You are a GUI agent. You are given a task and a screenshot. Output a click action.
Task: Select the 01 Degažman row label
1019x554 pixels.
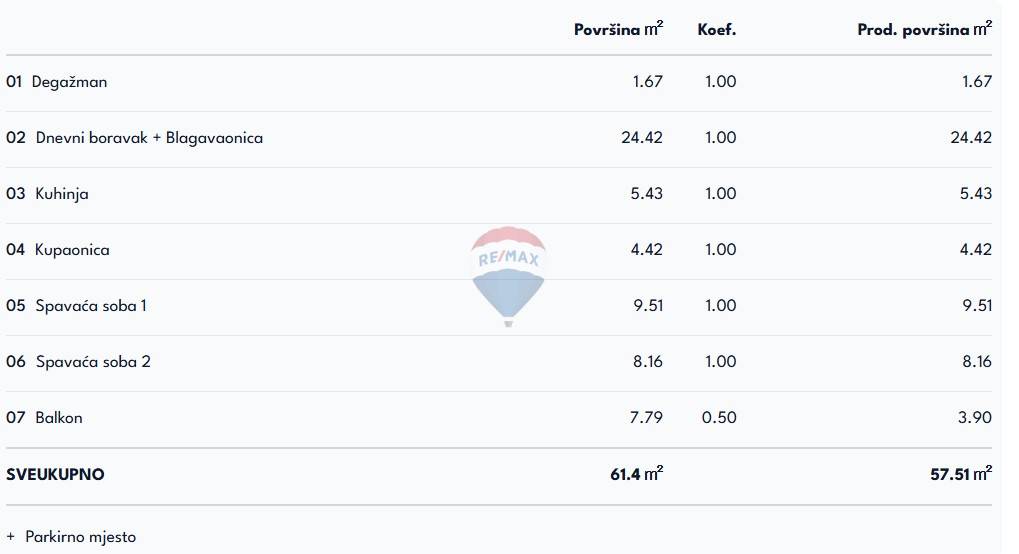[x=57, y=82]
